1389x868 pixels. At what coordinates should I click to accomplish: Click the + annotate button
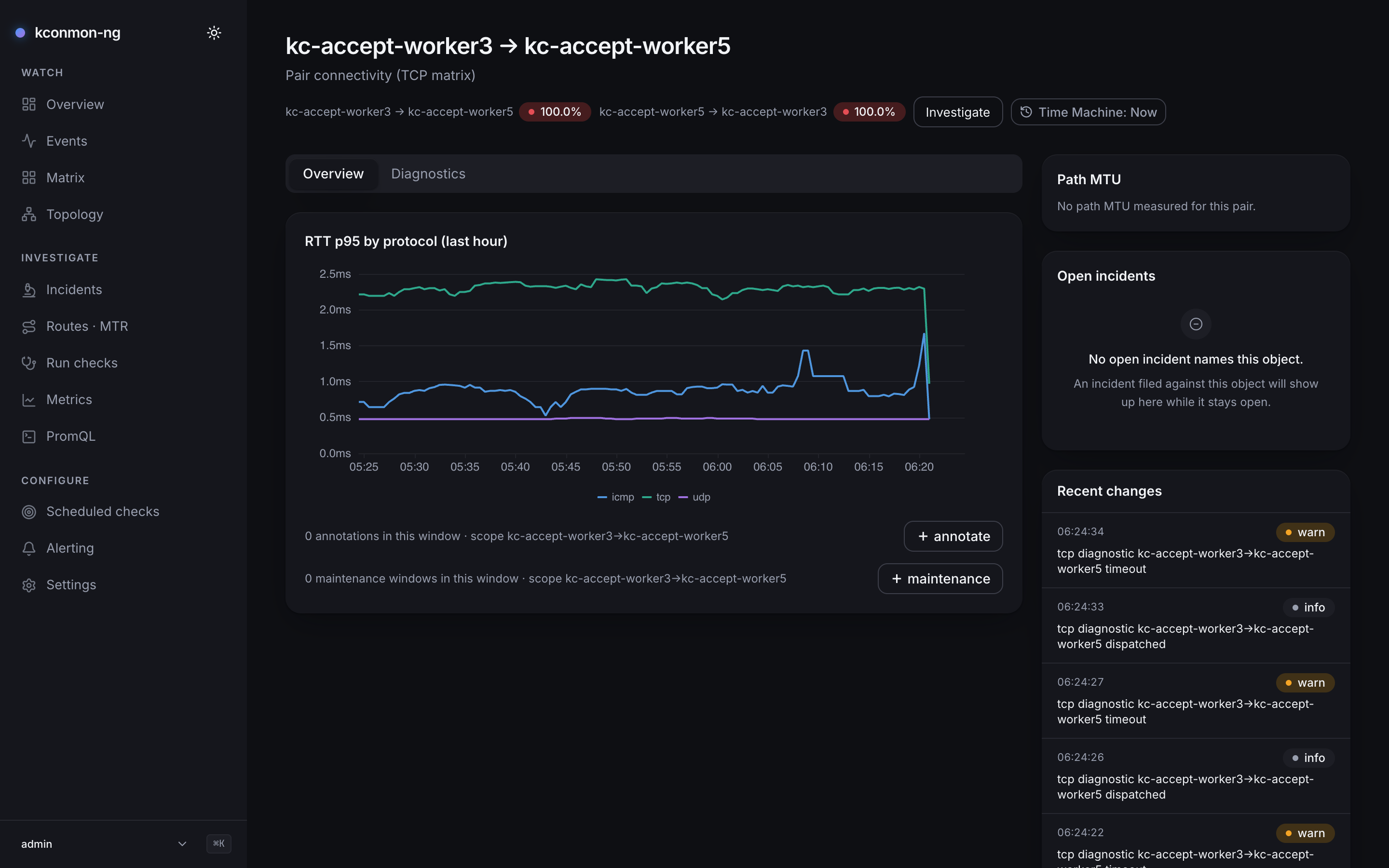click(x=953, y=536)
